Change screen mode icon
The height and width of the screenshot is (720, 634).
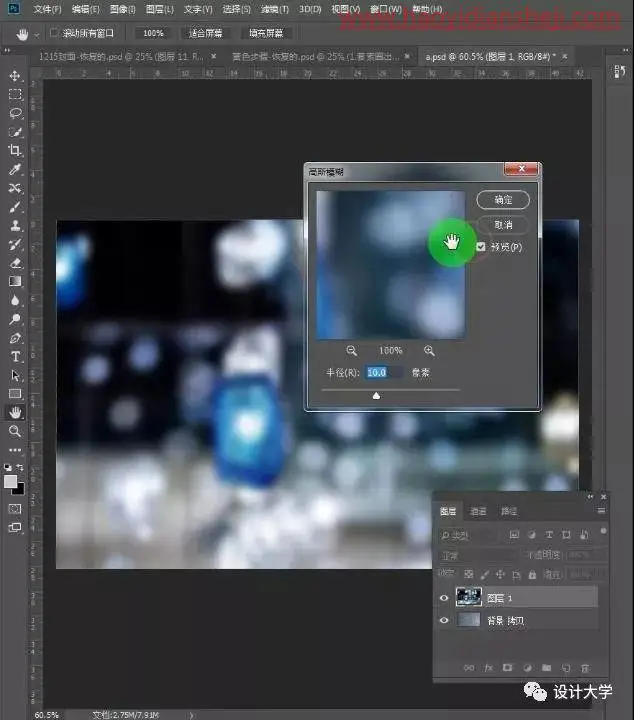click(x=15, y=528)
